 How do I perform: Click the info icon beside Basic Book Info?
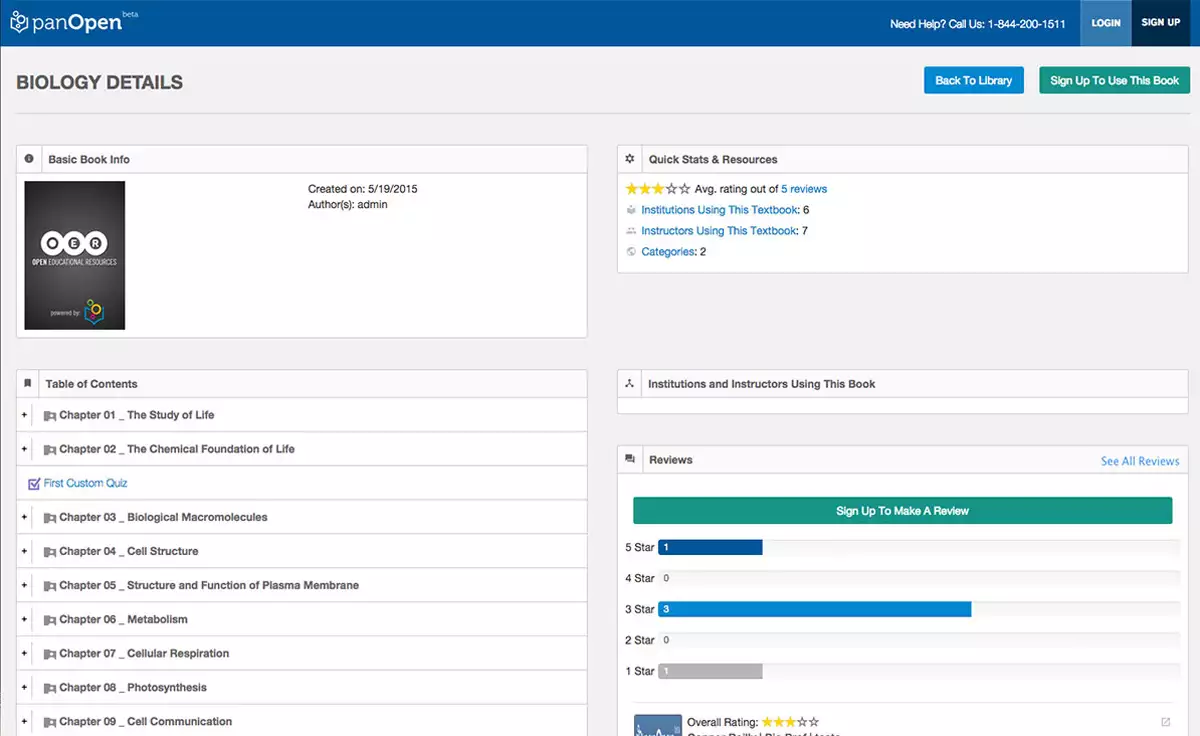click(29, 159)
